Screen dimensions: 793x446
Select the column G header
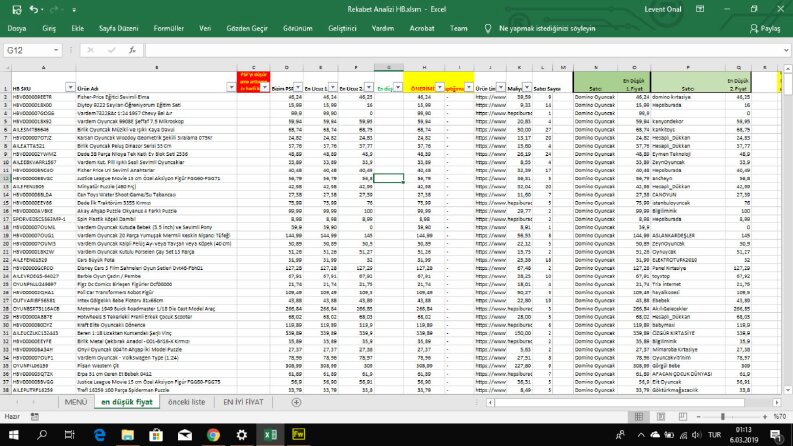tap(388, 67)
